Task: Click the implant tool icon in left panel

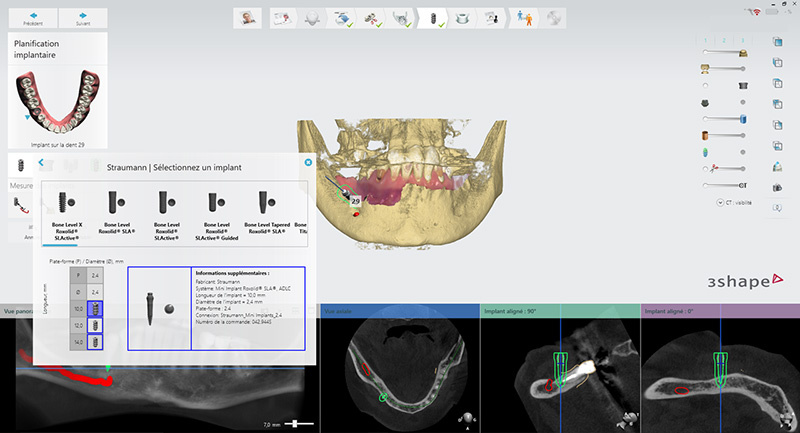Action: click(x=21, y=165)
